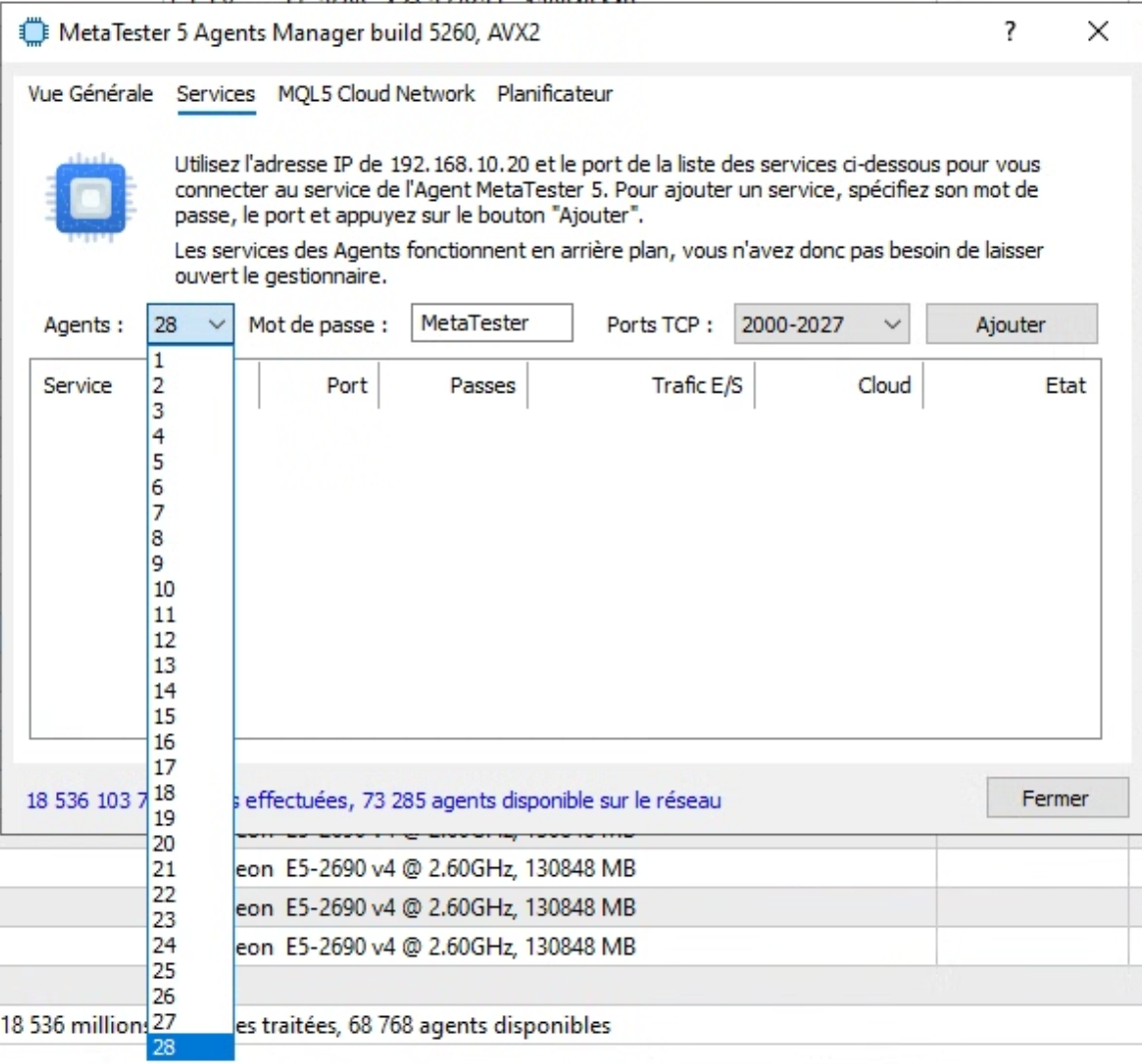Viewport: 1142px width, 1064px height.
Task: Choose 2 in the Agents list
Action: tap(190, 386)
